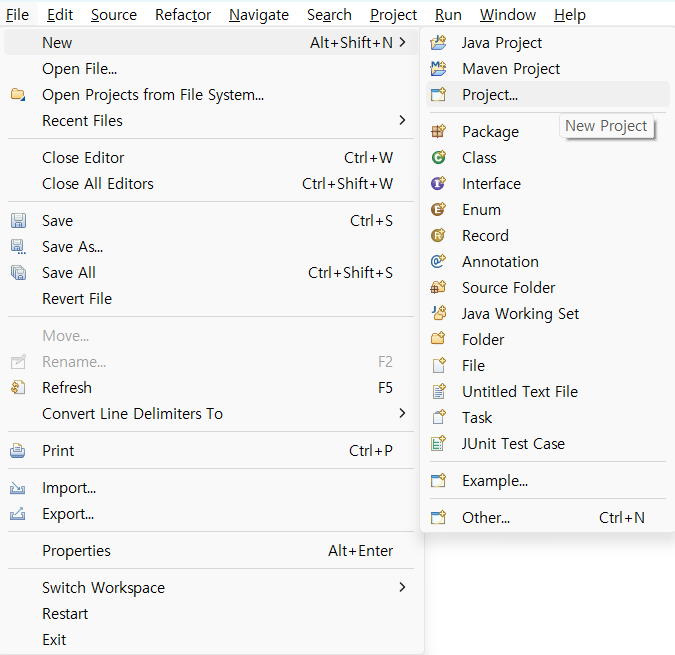The height and width of the screenshot is (655, 675).
Task: Expand the Recent Files submenu arrow
Action: click(403, 120)
